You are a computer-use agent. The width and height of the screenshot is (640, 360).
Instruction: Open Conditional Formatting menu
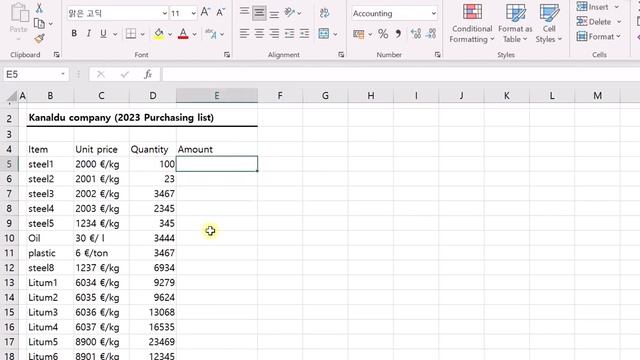(472, 23)
